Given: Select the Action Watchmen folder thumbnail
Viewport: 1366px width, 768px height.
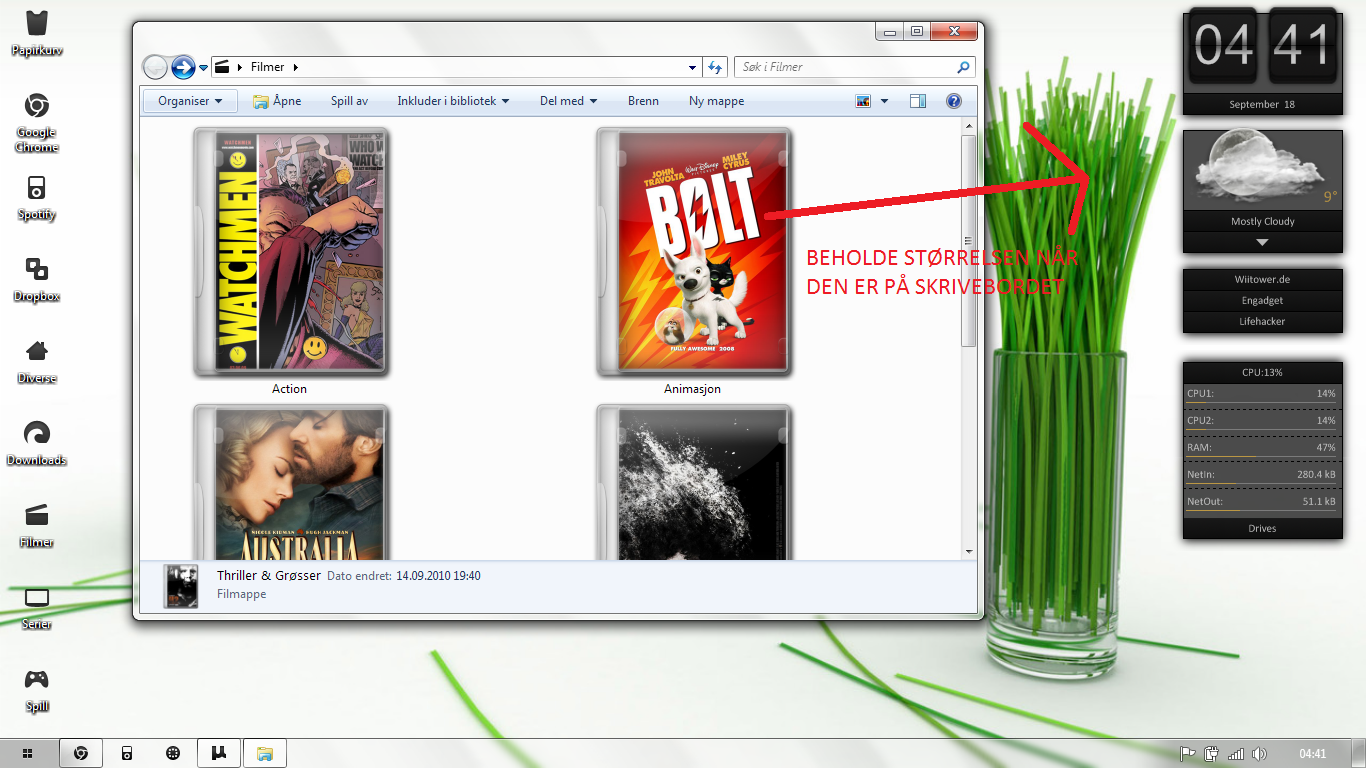Looking at the screenshot, I should click(x=290, y=252).
